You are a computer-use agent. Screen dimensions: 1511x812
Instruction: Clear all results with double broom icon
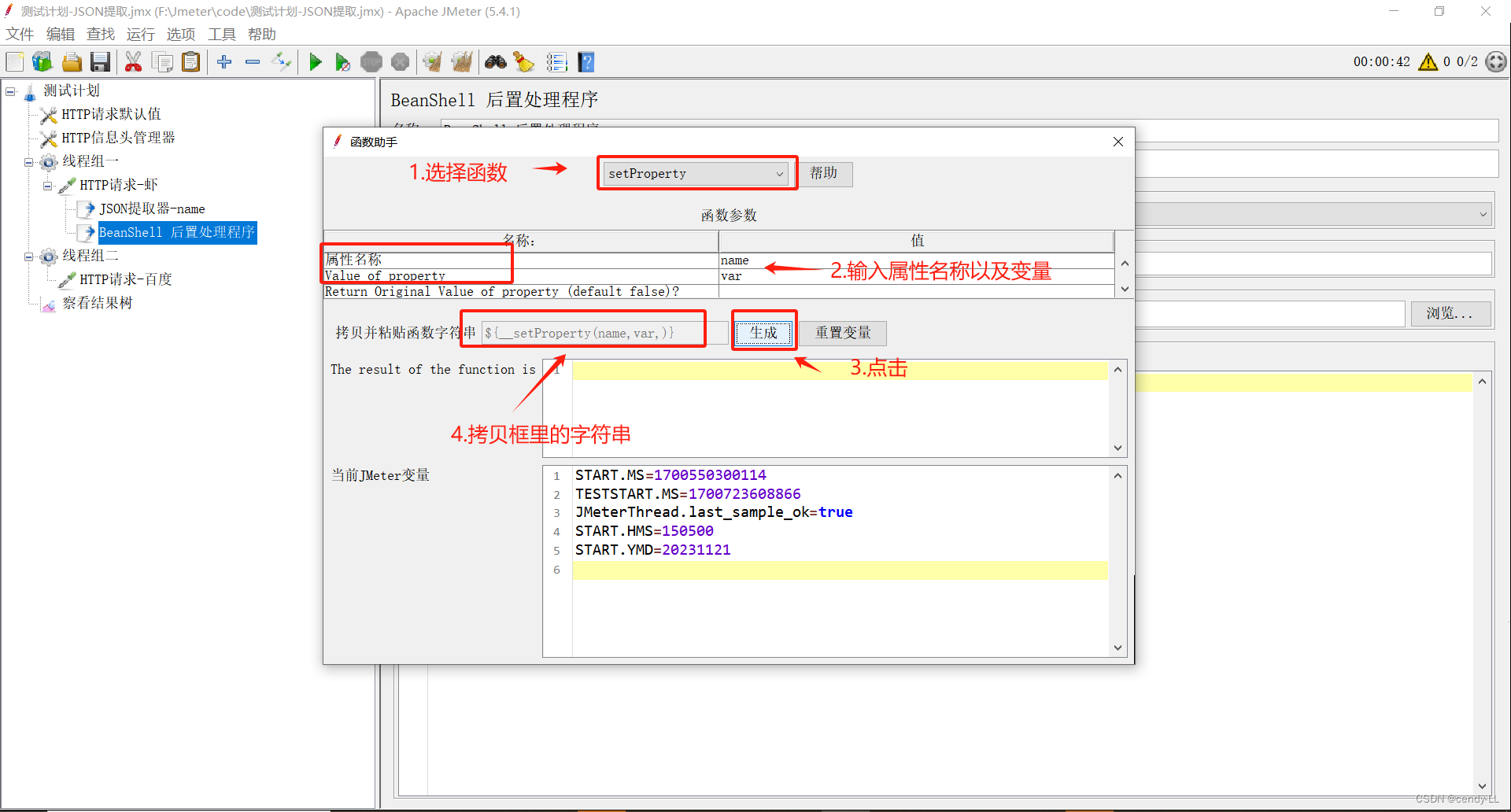[x=462, y=62]
